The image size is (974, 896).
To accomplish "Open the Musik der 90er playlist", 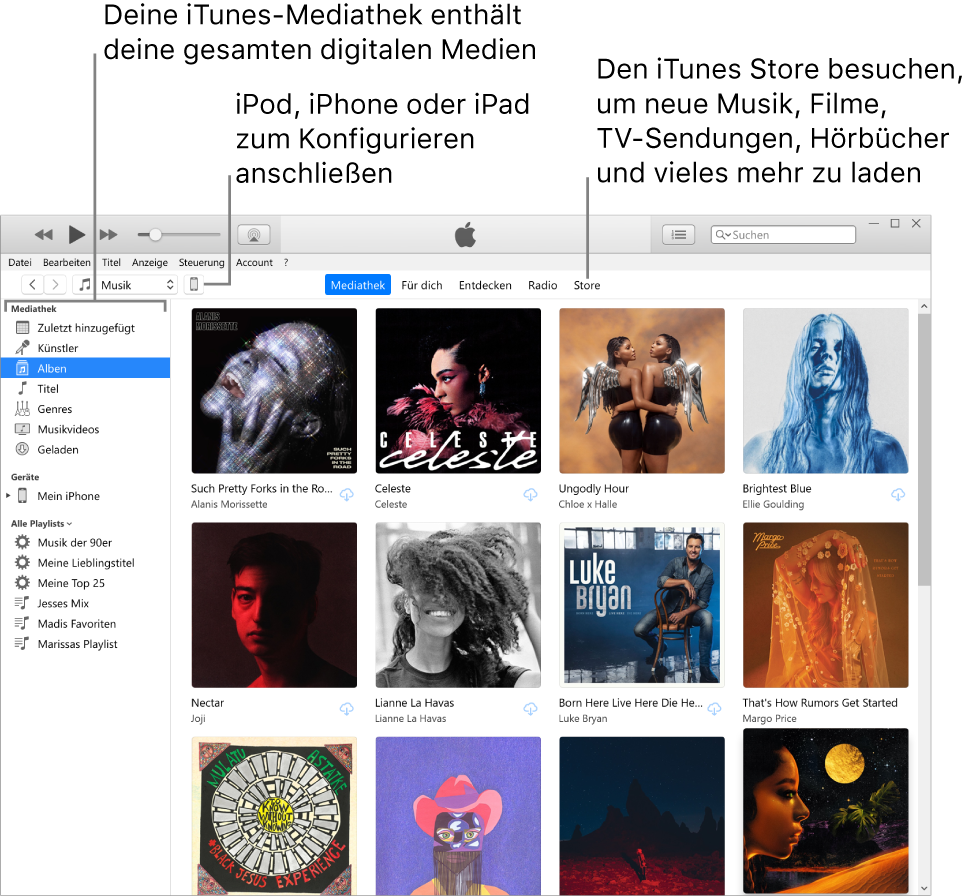I will click(x=85, y=542).
